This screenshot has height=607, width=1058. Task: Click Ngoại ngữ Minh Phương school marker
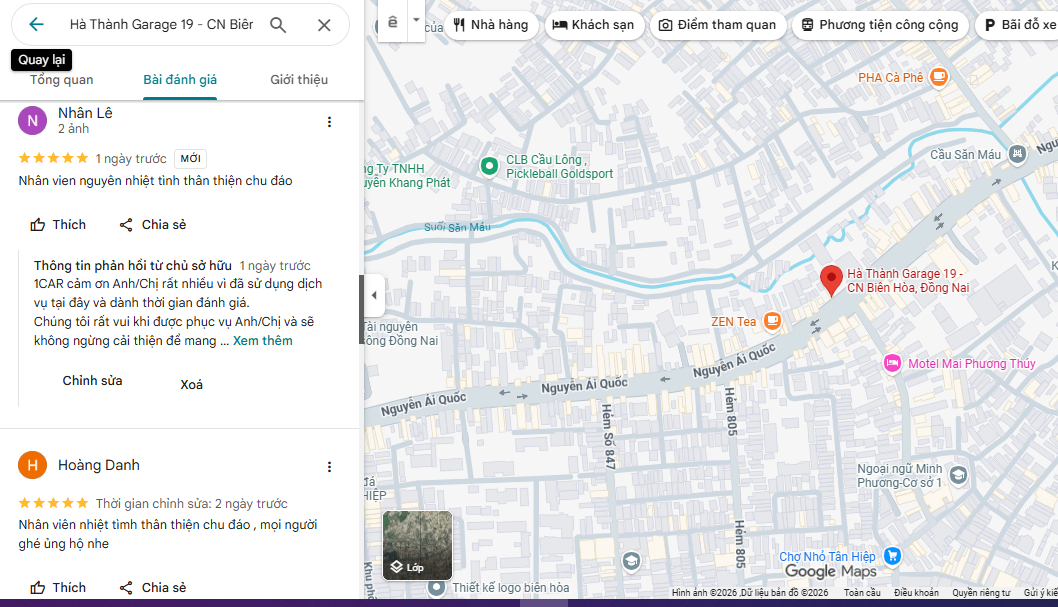(958, 475)
